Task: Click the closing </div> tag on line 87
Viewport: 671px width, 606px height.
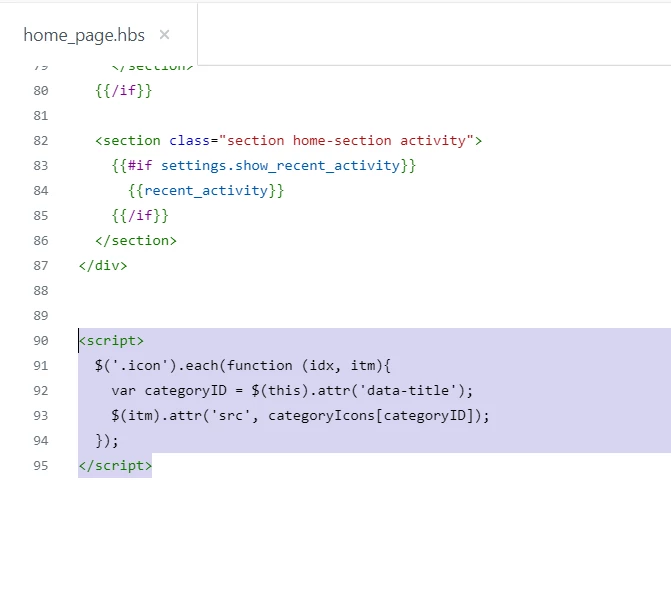Action: [103, 265]
